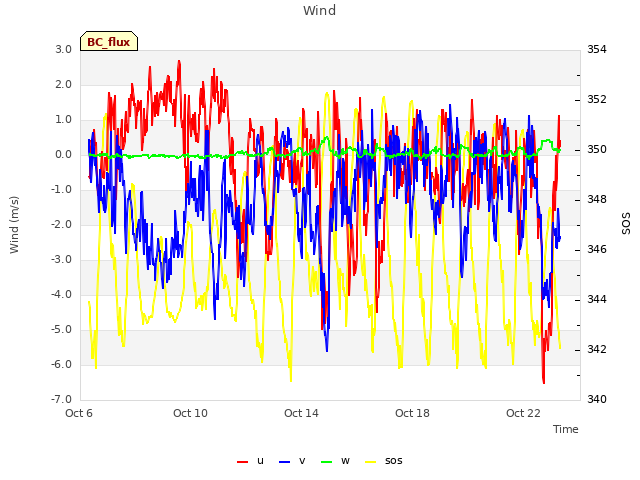The height and width of the screenshot is (480, 640).
Task: Click the '3.0' left axis value
Action: 64,49
